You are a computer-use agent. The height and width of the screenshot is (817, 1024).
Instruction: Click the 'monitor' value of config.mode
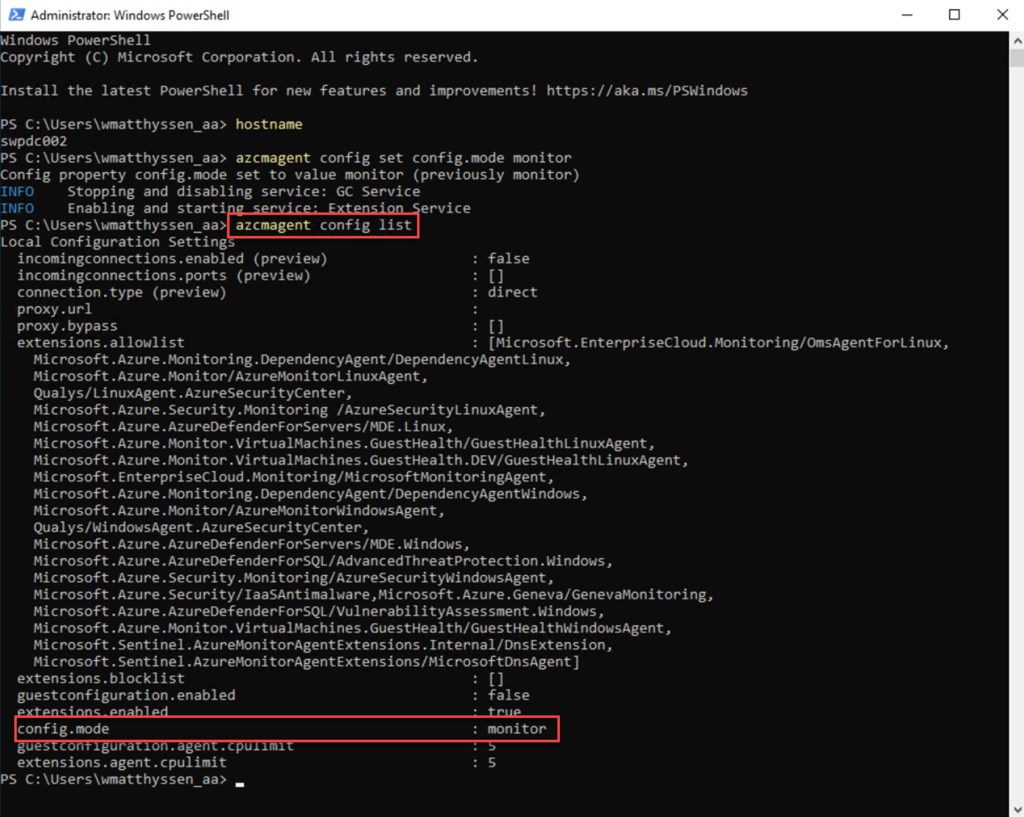[517, 729]
